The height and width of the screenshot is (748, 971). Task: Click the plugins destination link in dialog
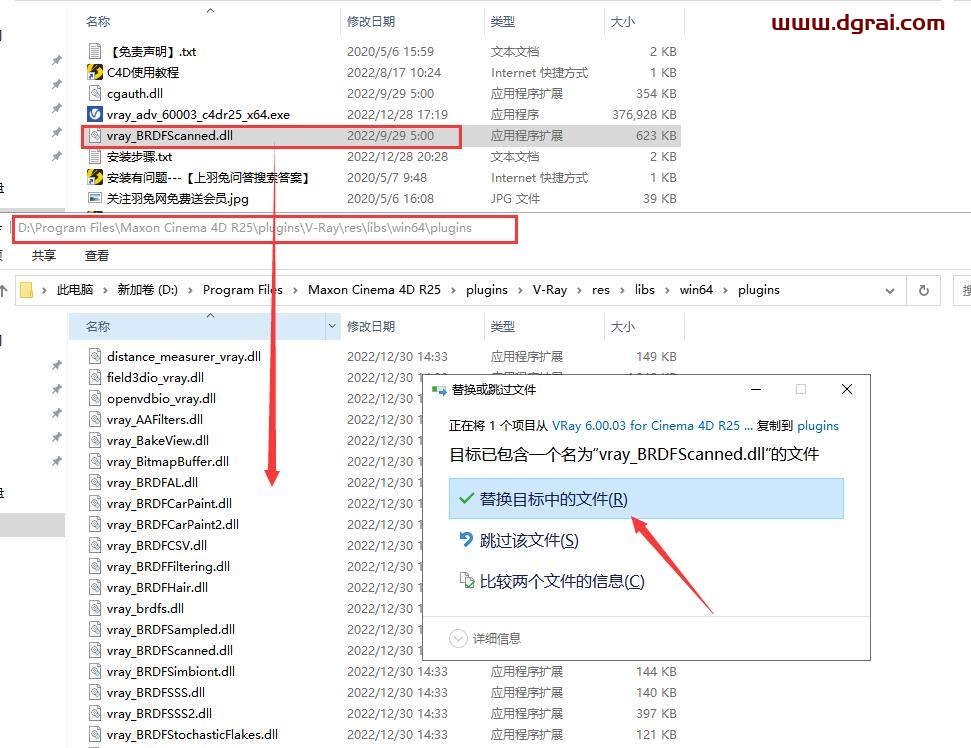point(817,425)
